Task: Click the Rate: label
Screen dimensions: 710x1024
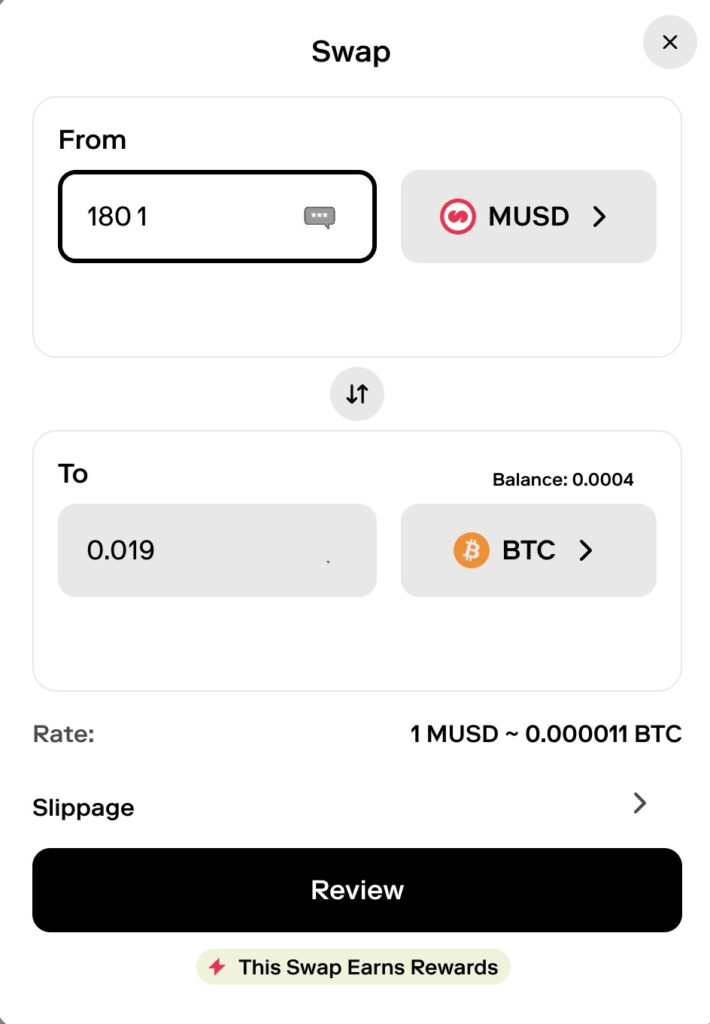Action: (x=63, y=734)
